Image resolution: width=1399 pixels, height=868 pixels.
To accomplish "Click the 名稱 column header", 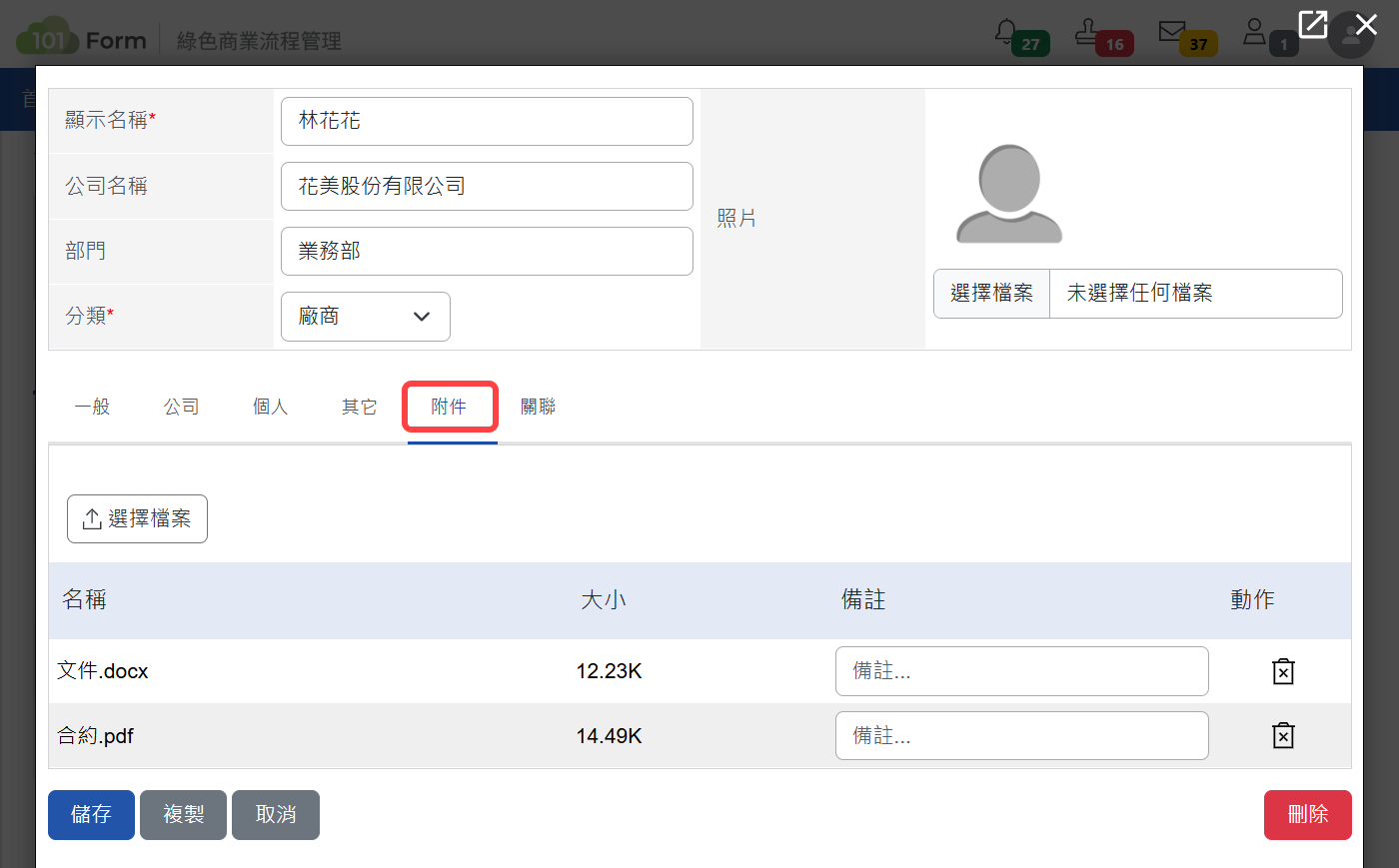I will click(x=84, y=599).
